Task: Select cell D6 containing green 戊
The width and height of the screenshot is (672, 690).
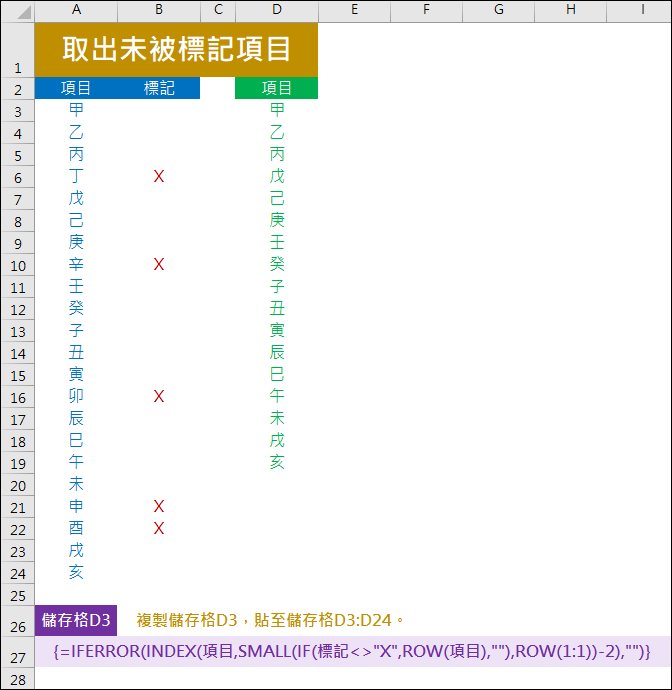Action: (x=277, y=176)
